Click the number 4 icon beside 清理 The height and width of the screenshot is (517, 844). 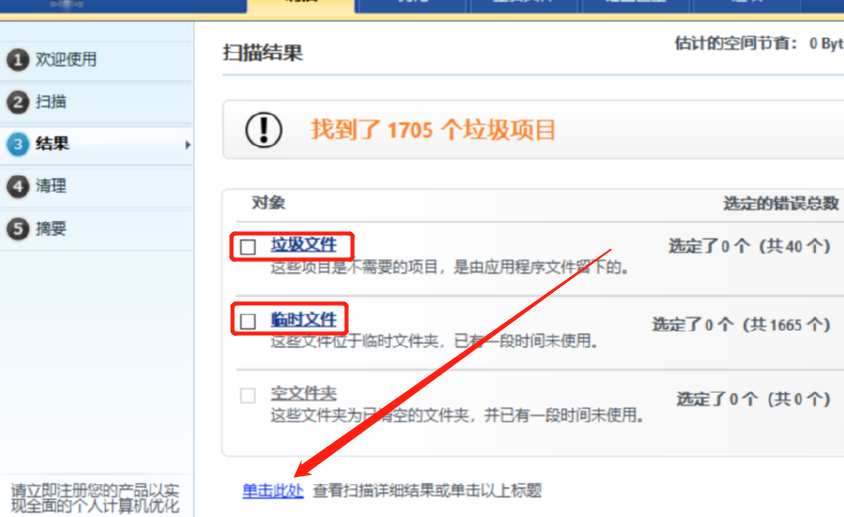tap(17, 186)
